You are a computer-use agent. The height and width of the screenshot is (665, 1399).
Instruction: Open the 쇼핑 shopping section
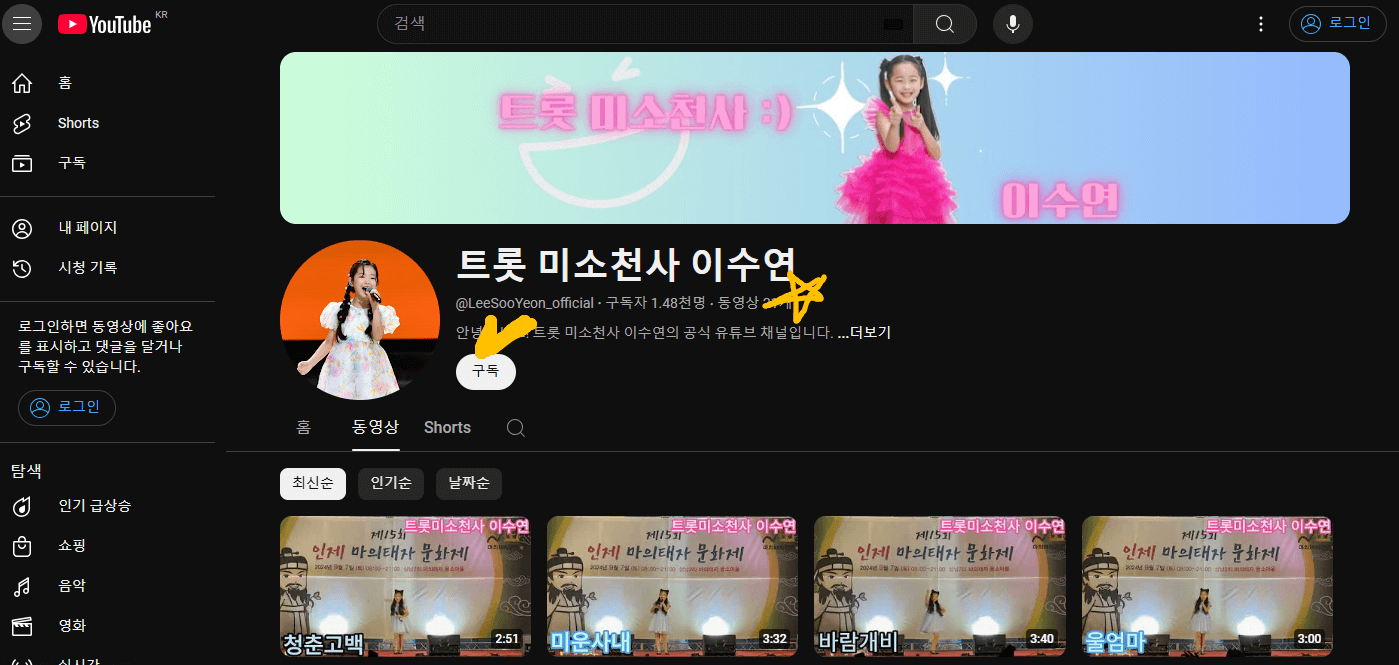(73, 546)
